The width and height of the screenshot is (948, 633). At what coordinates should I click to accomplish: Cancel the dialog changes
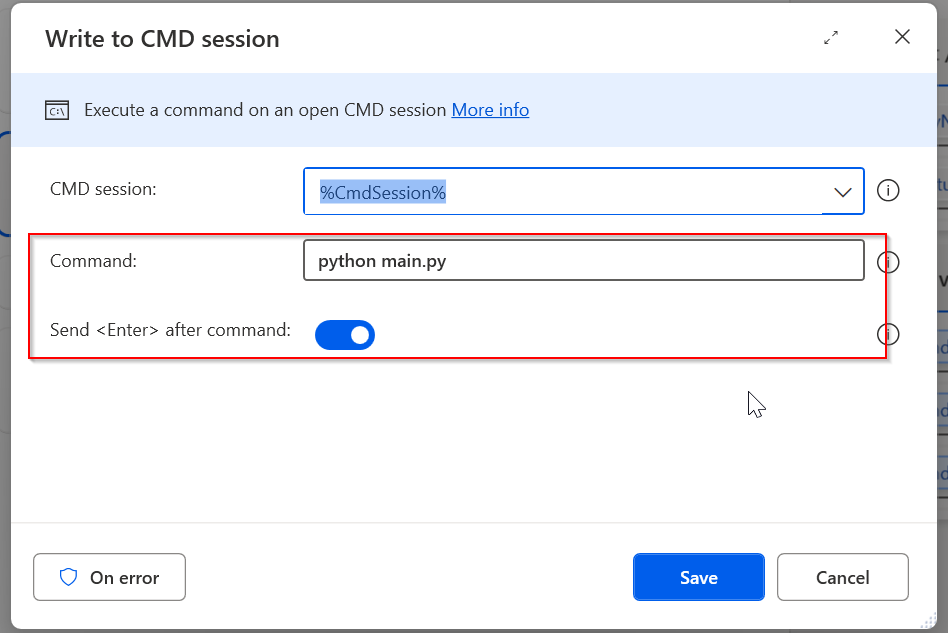tap(842, 577)
